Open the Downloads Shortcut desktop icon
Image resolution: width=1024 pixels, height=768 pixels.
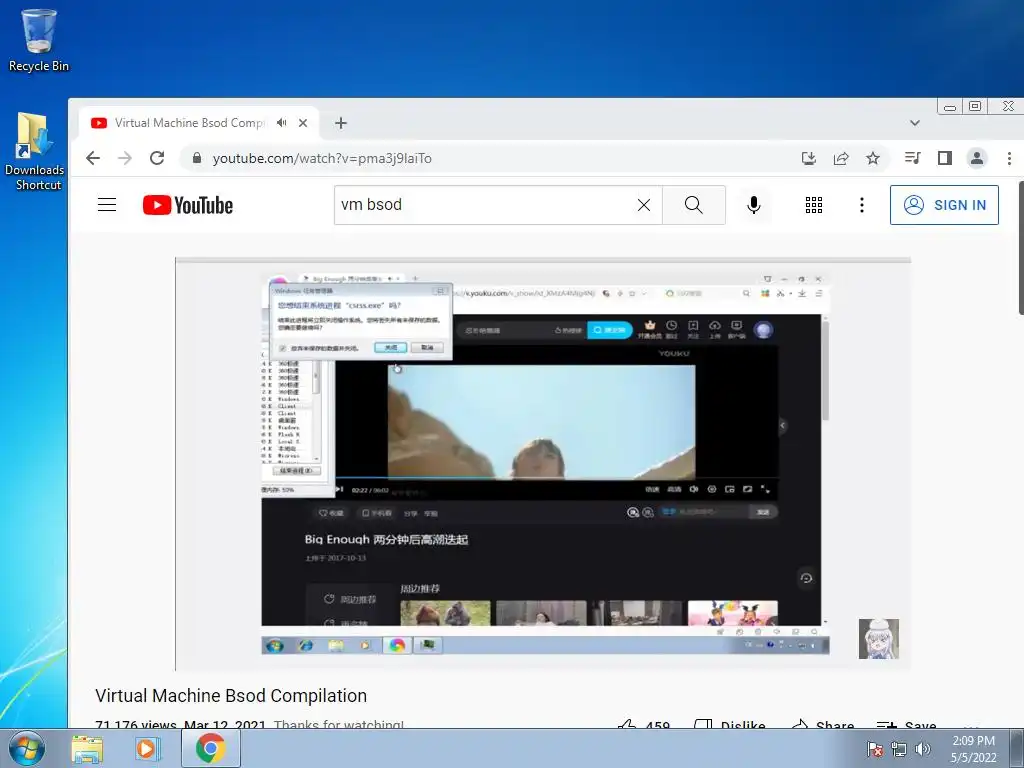point(35,152)
